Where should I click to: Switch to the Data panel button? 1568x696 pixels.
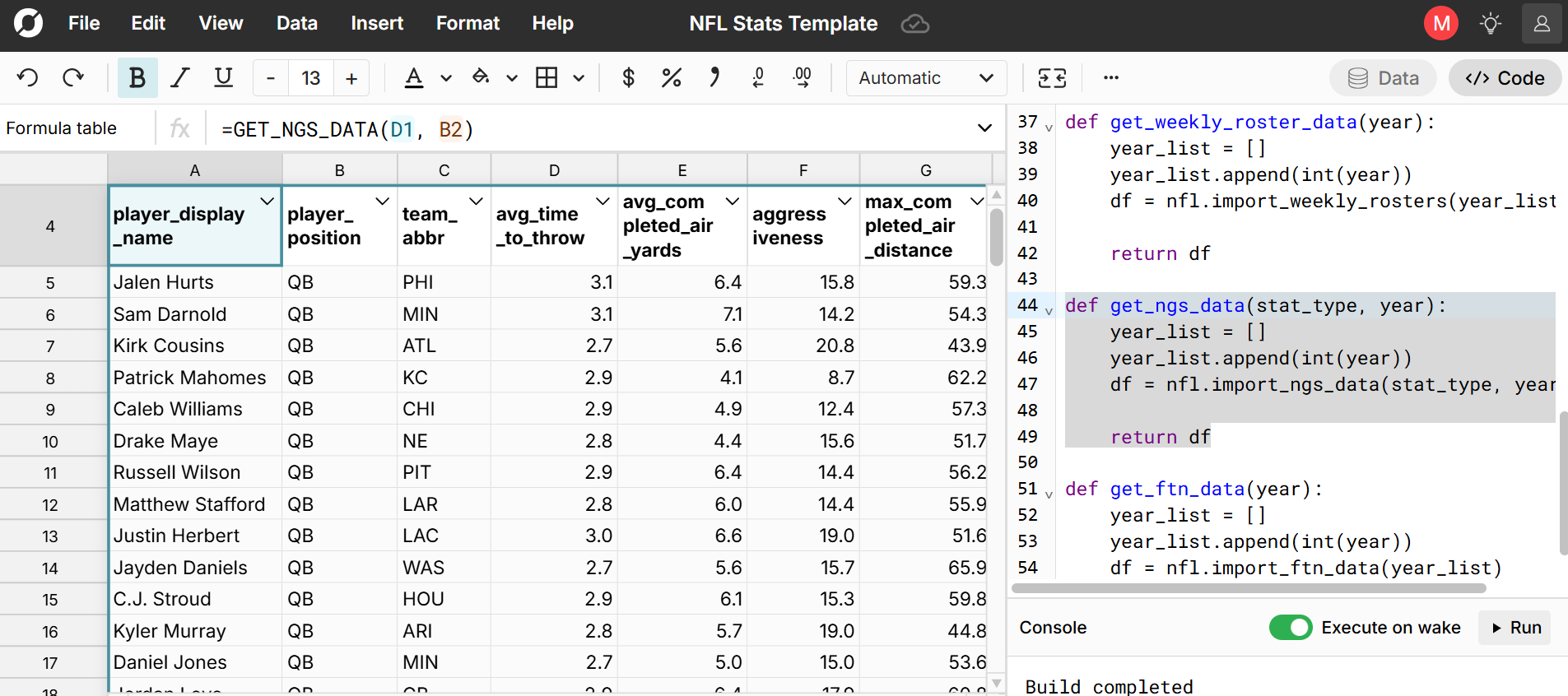[x=1383, y=78]
